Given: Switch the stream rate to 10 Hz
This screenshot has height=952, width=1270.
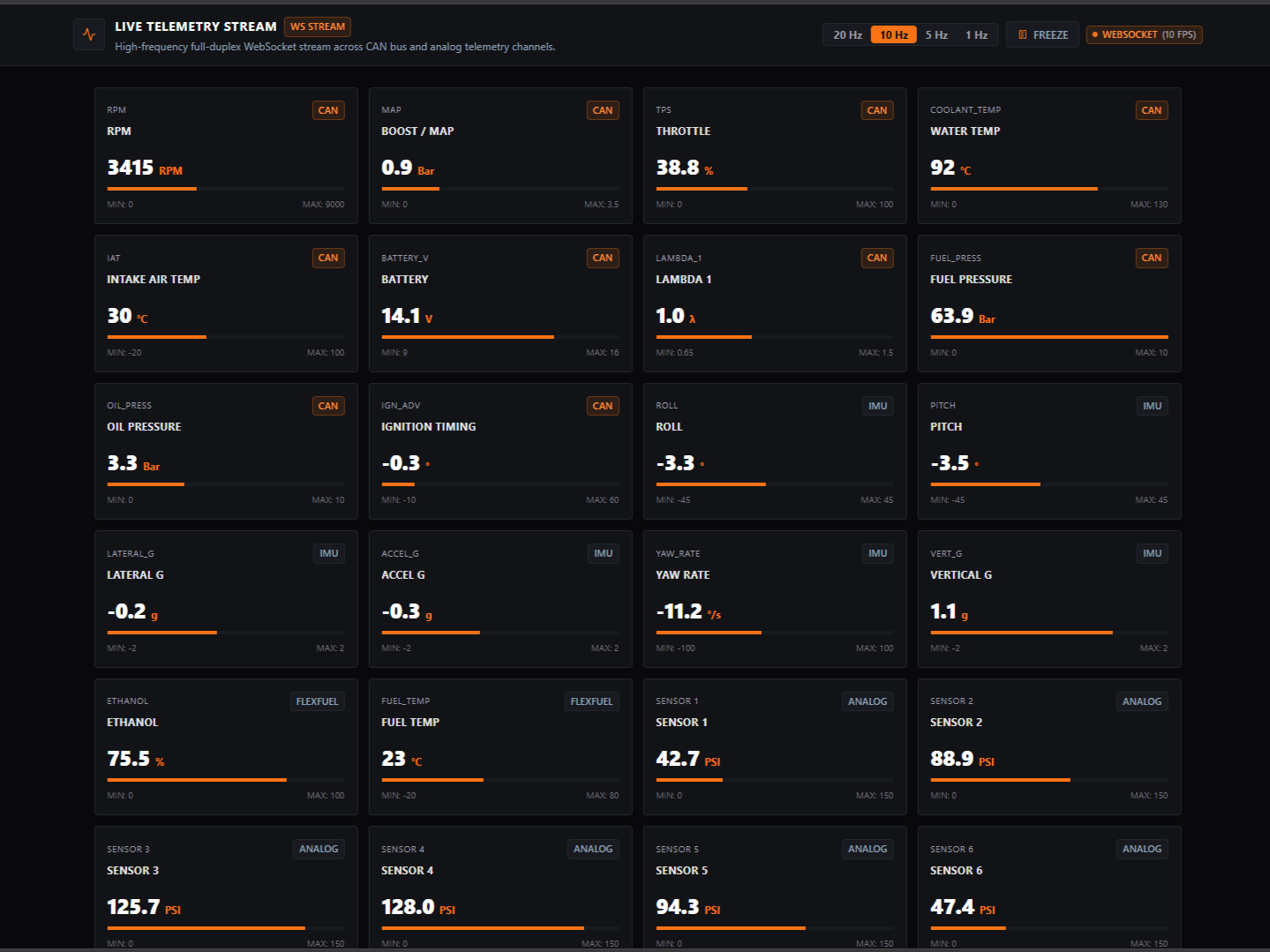Looking at the screenshot, I should click(894, 34).
